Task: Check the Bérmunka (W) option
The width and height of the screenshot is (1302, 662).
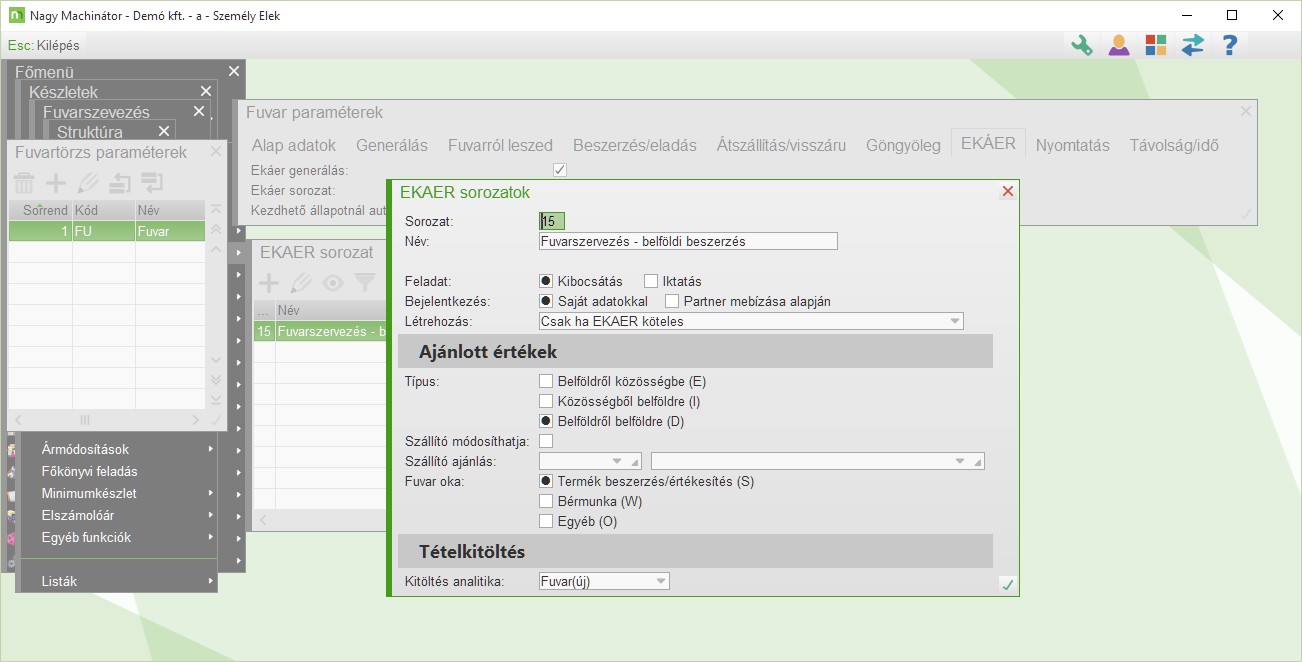Action: 546,501
